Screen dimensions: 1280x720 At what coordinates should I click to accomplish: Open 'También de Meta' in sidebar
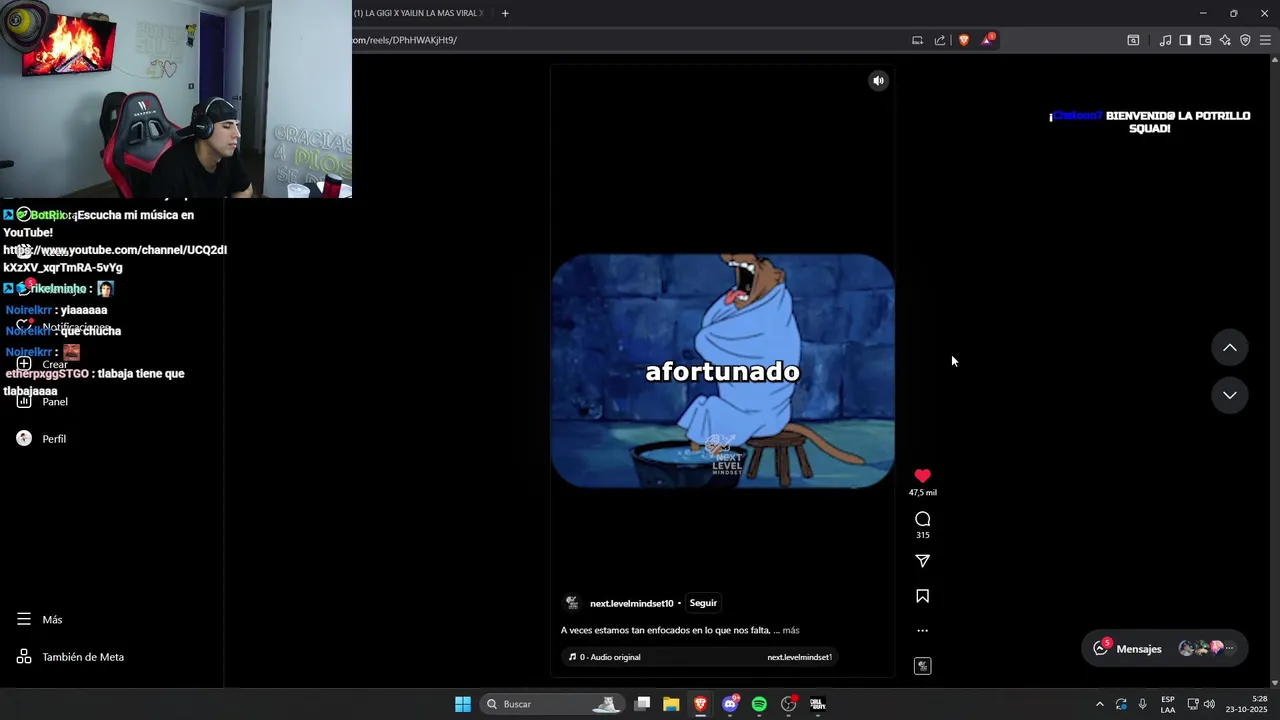pos(70,657)
